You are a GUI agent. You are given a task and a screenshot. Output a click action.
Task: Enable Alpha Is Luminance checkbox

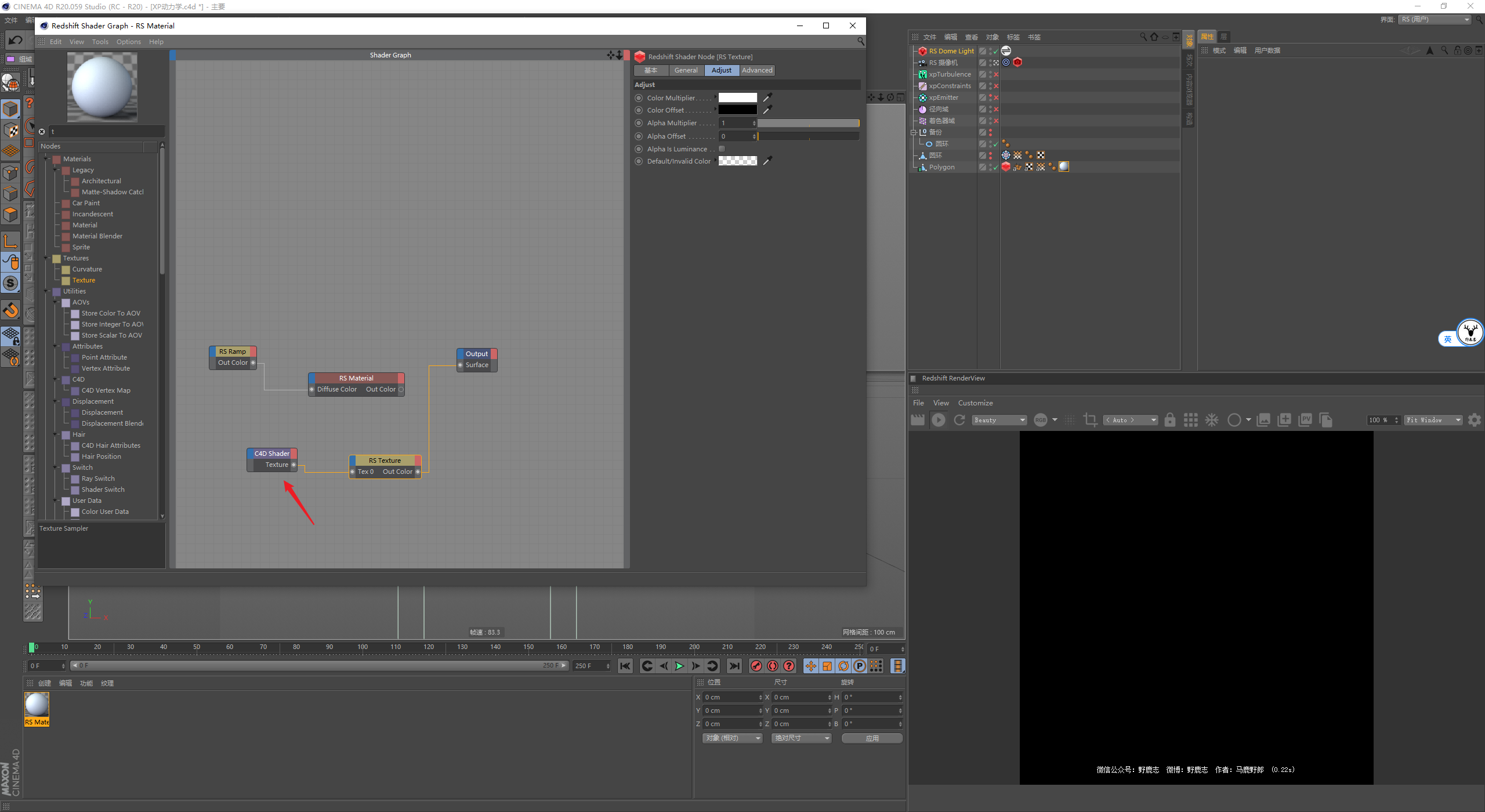coord(722,149)
